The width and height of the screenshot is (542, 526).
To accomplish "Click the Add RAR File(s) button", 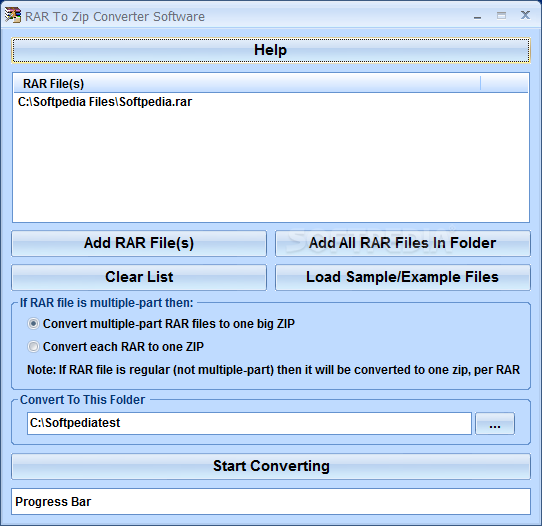I will 139,243.
